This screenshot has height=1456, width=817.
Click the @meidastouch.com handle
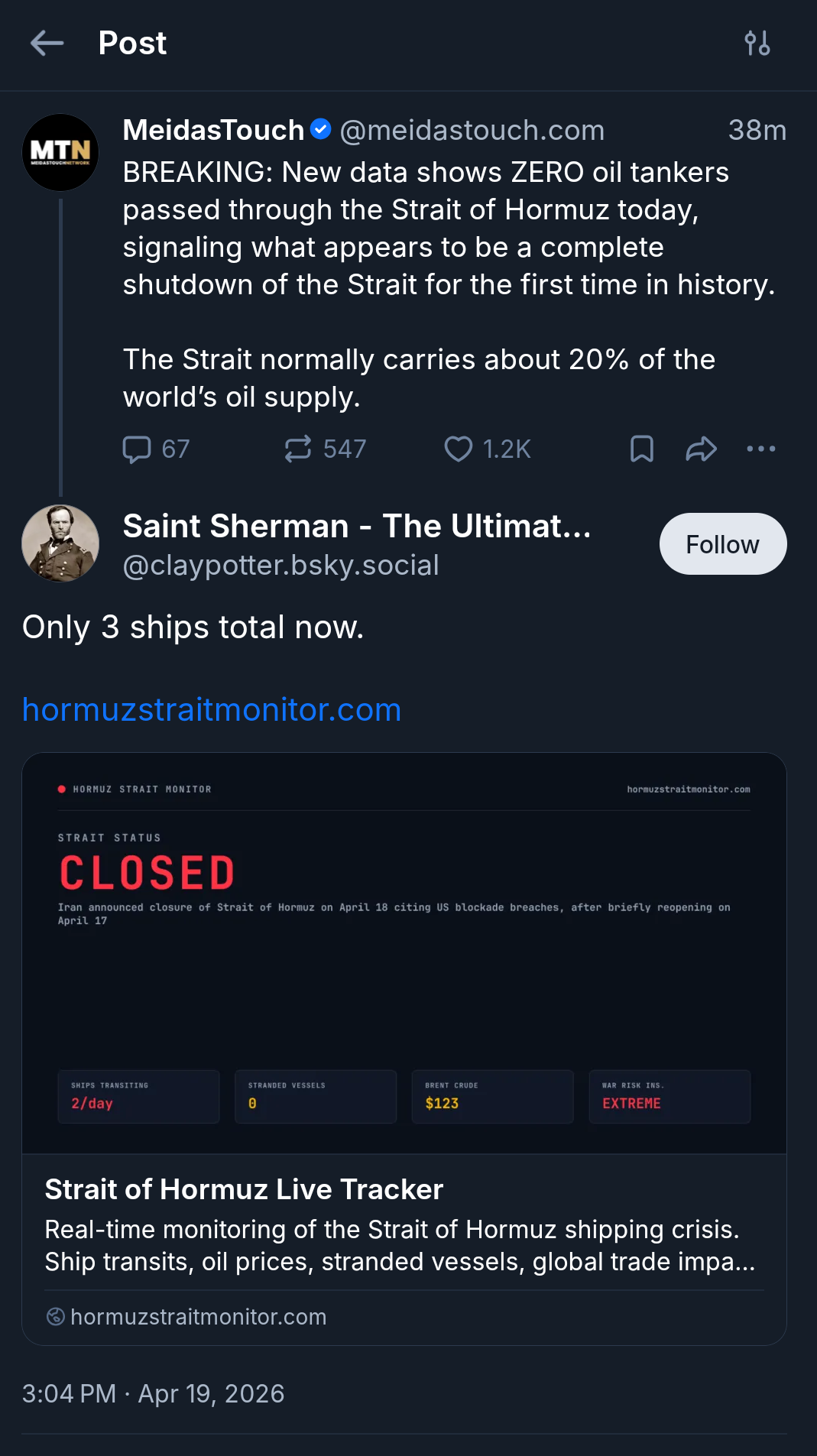coord(472,131)
